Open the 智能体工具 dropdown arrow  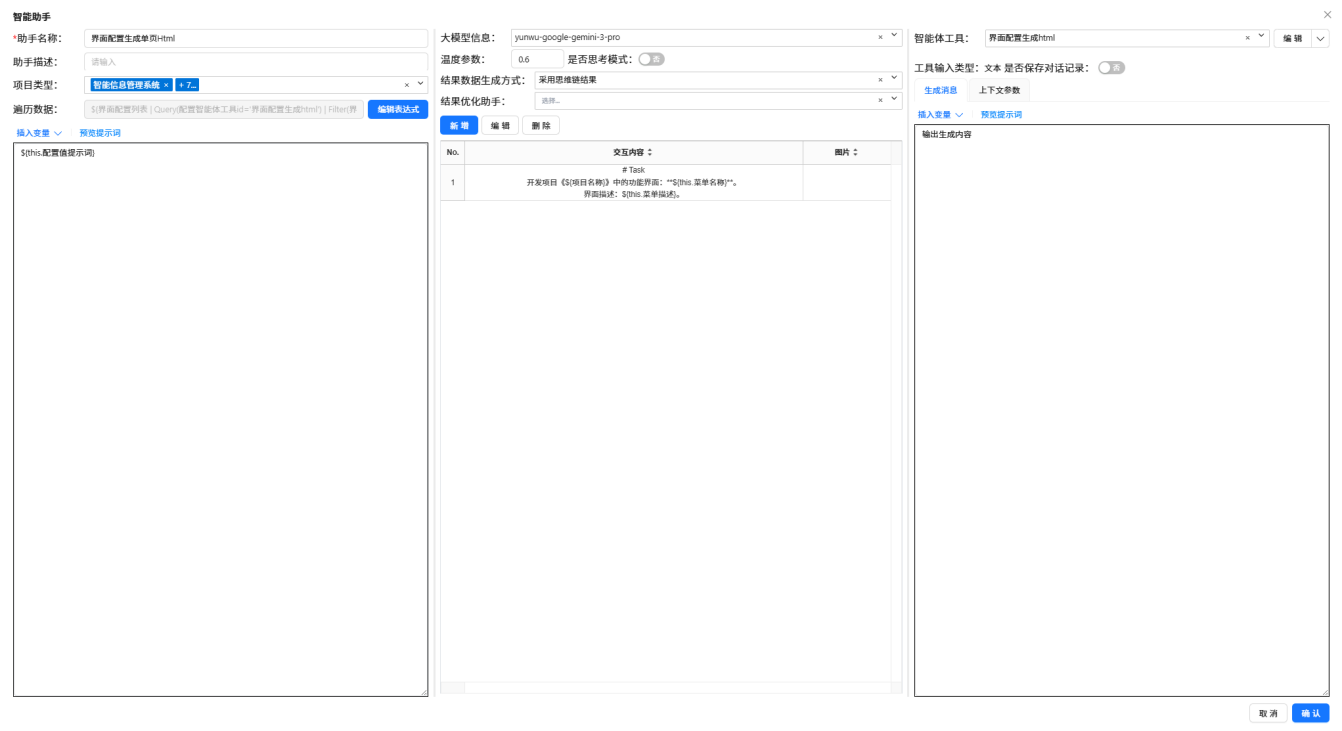coord(1260,36)
